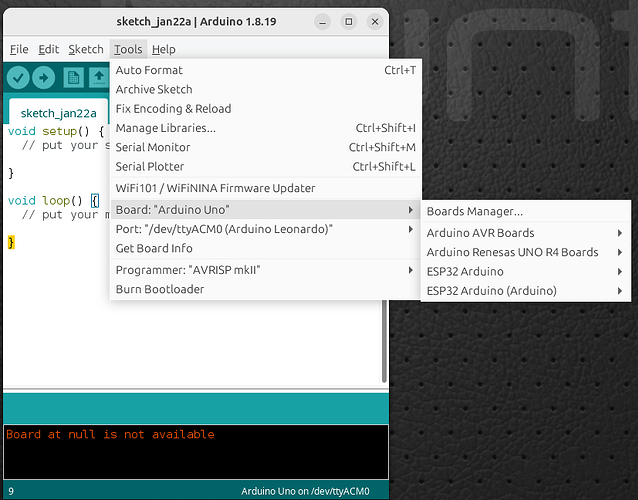Open Boards Manager...
This screenshot has height=500, width=638.
pyautogui.click(x=526, y=211)
